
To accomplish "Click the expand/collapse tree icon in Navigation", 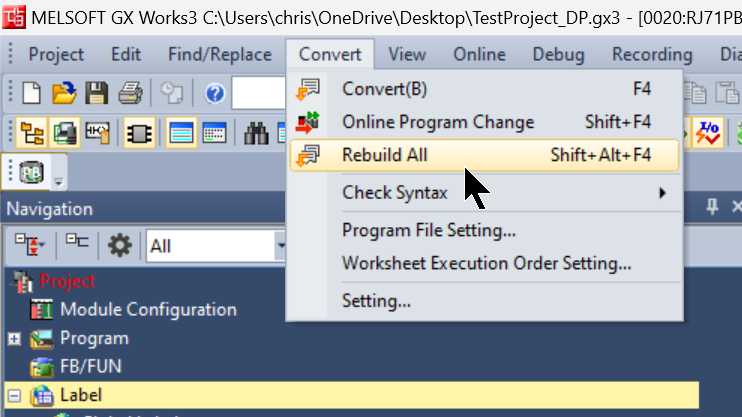I will coord(30,245).
